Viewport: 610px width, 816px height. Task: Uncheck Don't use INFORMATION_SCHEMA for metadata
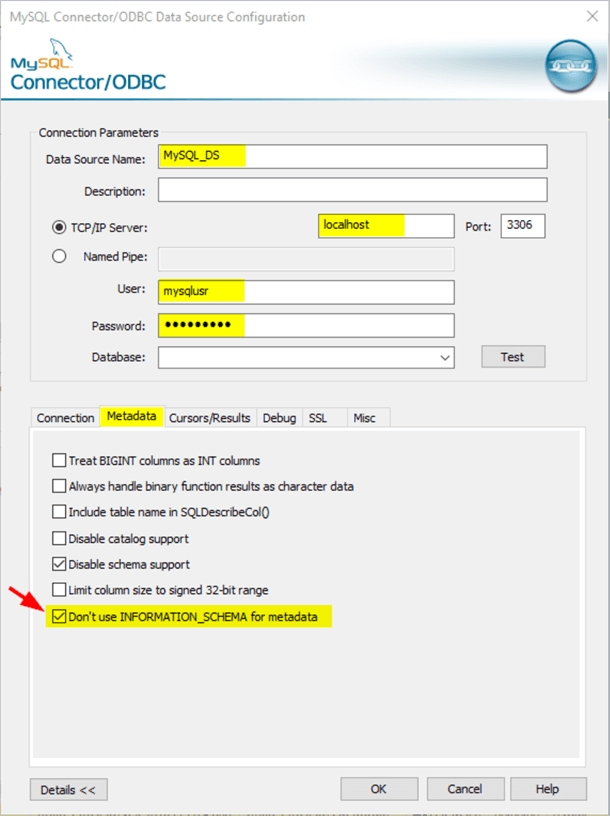[x=59, y=617]
